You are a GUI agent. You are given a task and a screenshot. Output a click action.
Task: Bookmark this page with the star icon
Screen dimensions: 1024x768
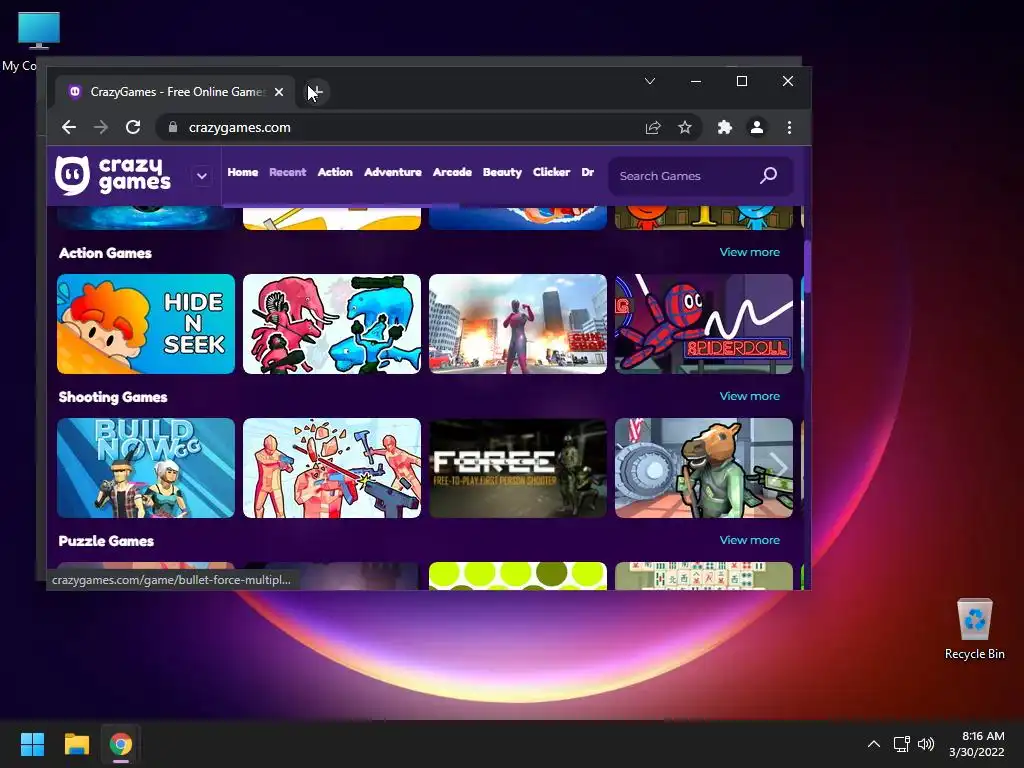point(684,127)
